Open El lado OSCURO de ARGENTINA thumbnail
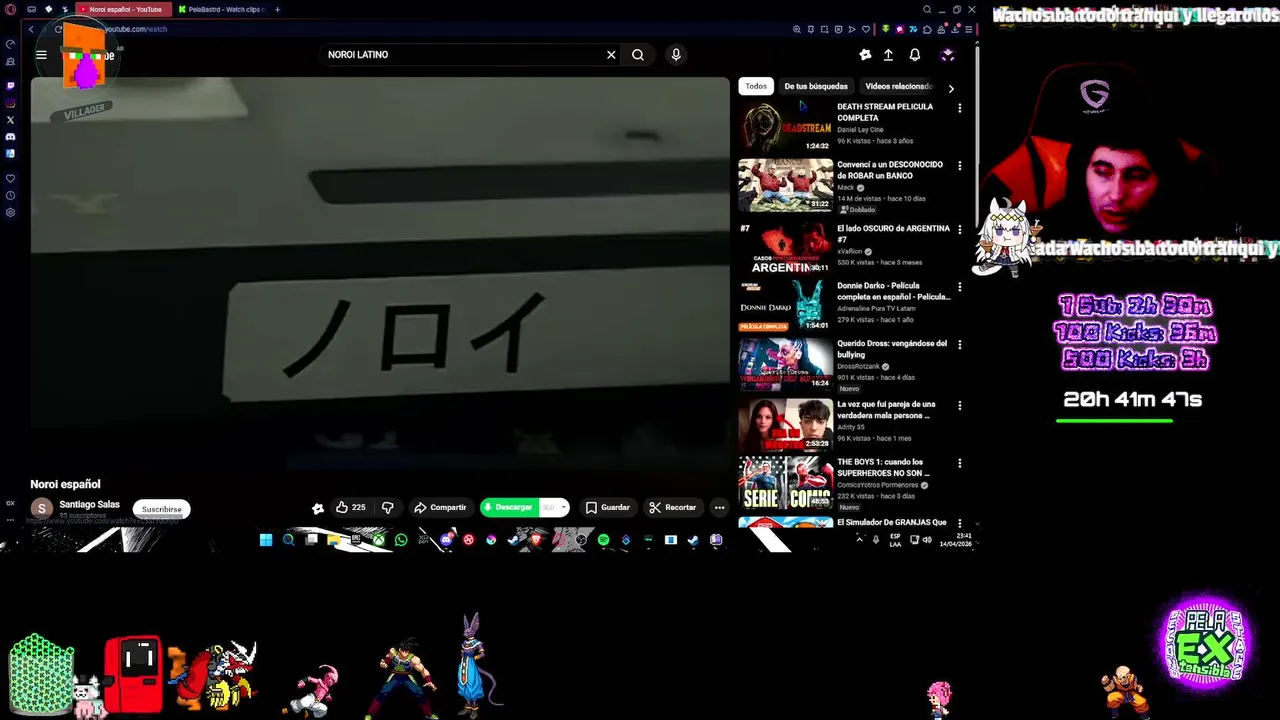 pyautogui.click(x=785, y=248)
